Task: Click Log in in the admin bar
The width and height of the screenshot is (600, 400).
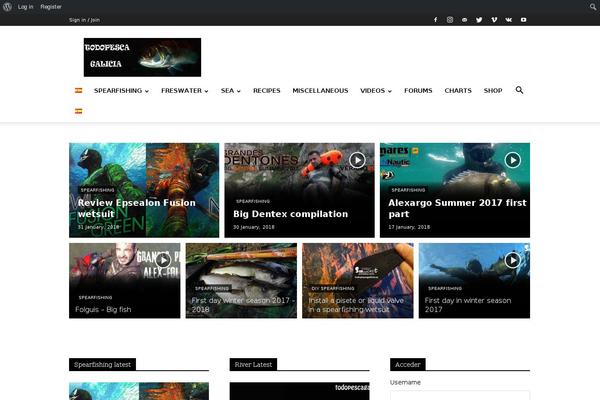Action: tap(26, 7)
